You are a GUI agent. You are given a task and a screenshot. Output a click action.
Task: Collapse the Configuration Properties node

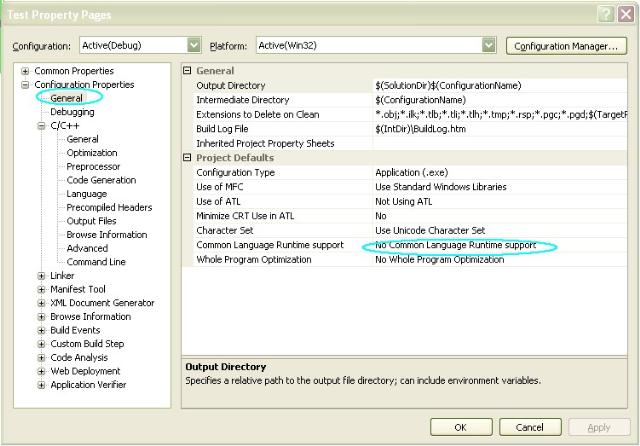(25, 85)
